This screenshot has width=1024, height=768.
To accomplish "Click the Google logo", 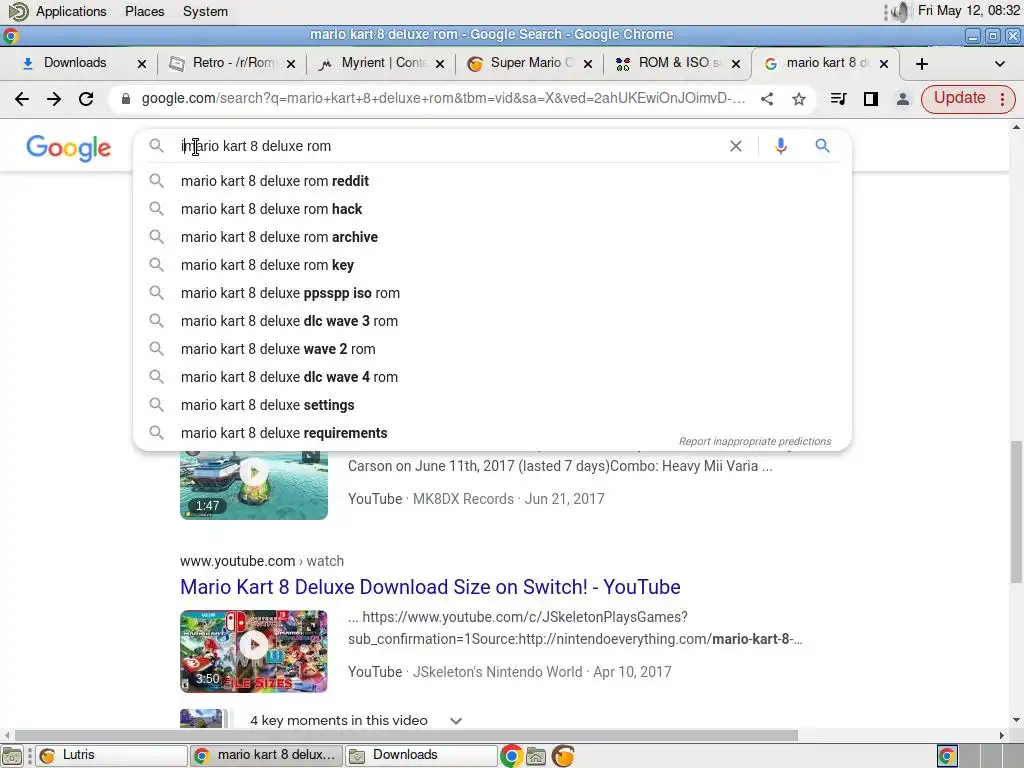I will pyautogui.click(x=69, y=148).
